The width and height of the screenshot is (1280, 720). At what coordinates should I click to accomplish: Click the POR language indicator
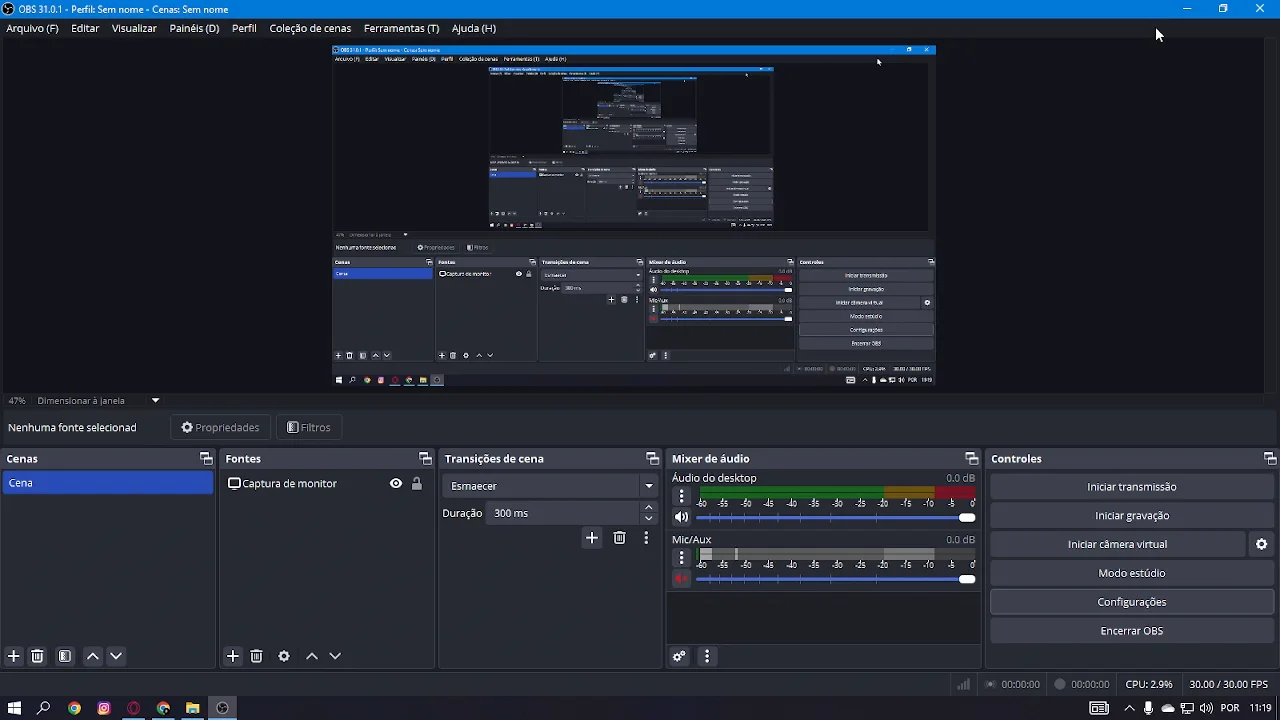(1230, 708)
